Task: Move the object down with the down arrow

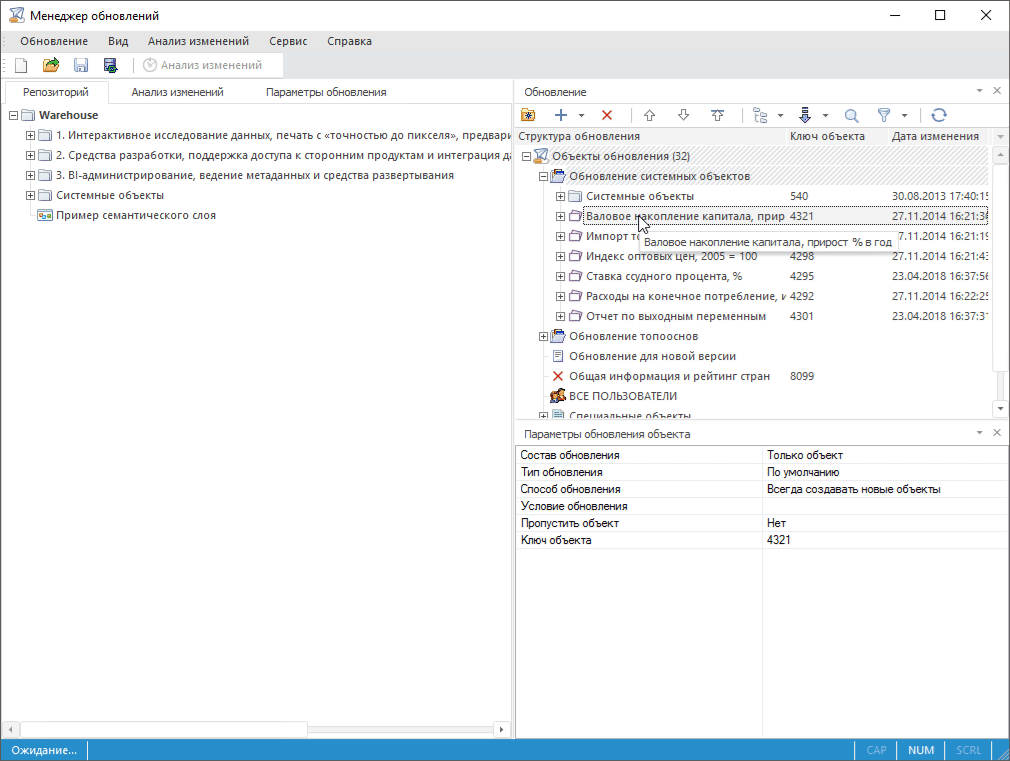Action: [684, 115]
